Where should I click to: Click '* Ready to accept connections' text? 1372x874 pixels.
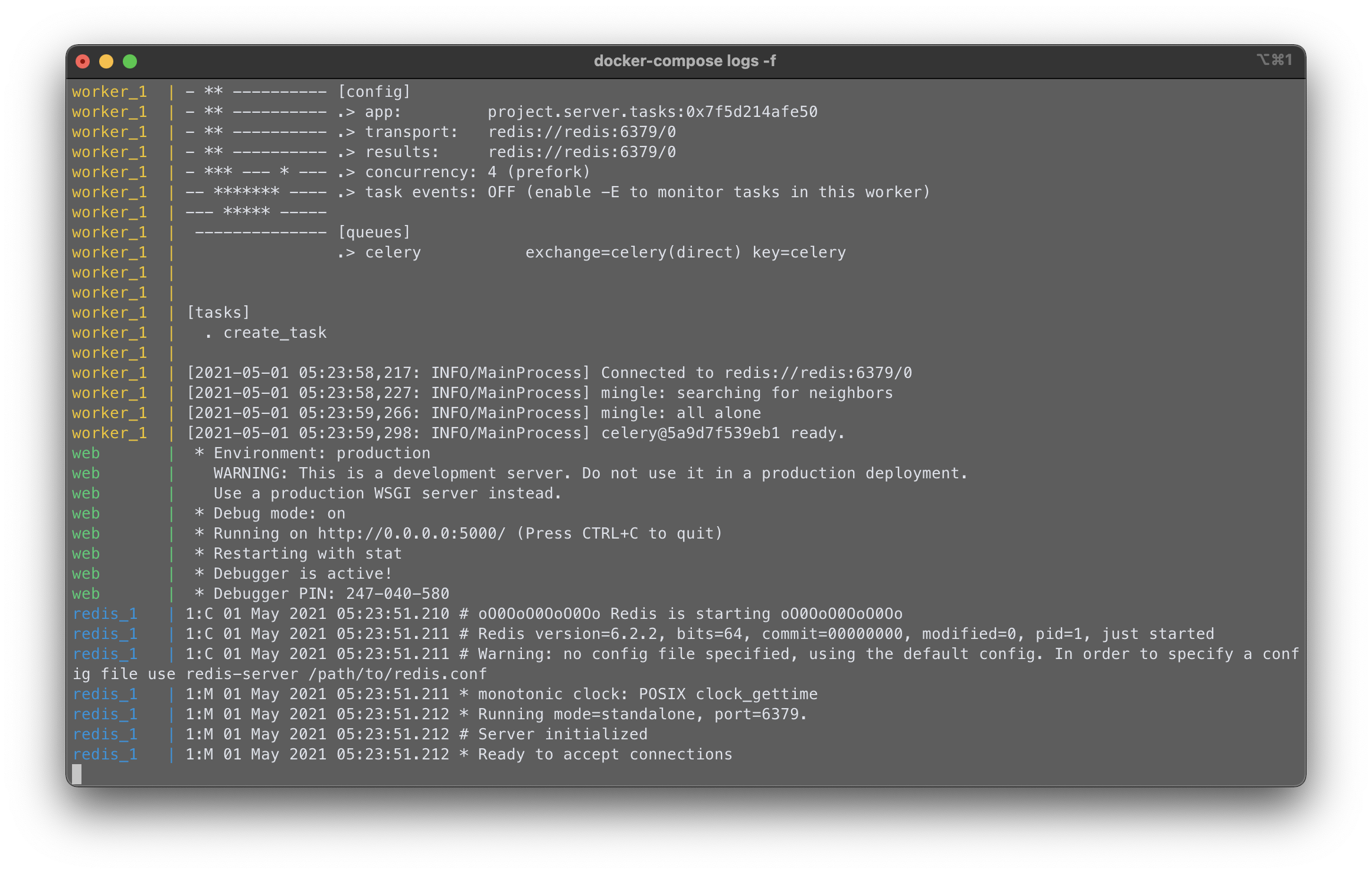pyautogui.click(x=596, y=755)
